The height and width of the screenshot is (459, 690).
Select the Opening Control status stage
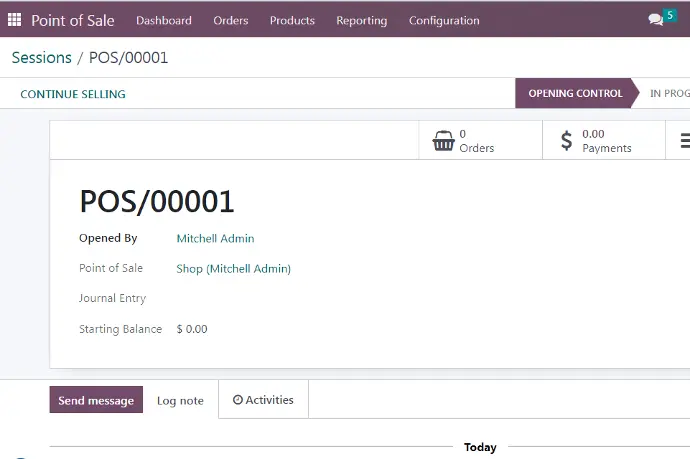pyautogui.click(x=575, y=94)
